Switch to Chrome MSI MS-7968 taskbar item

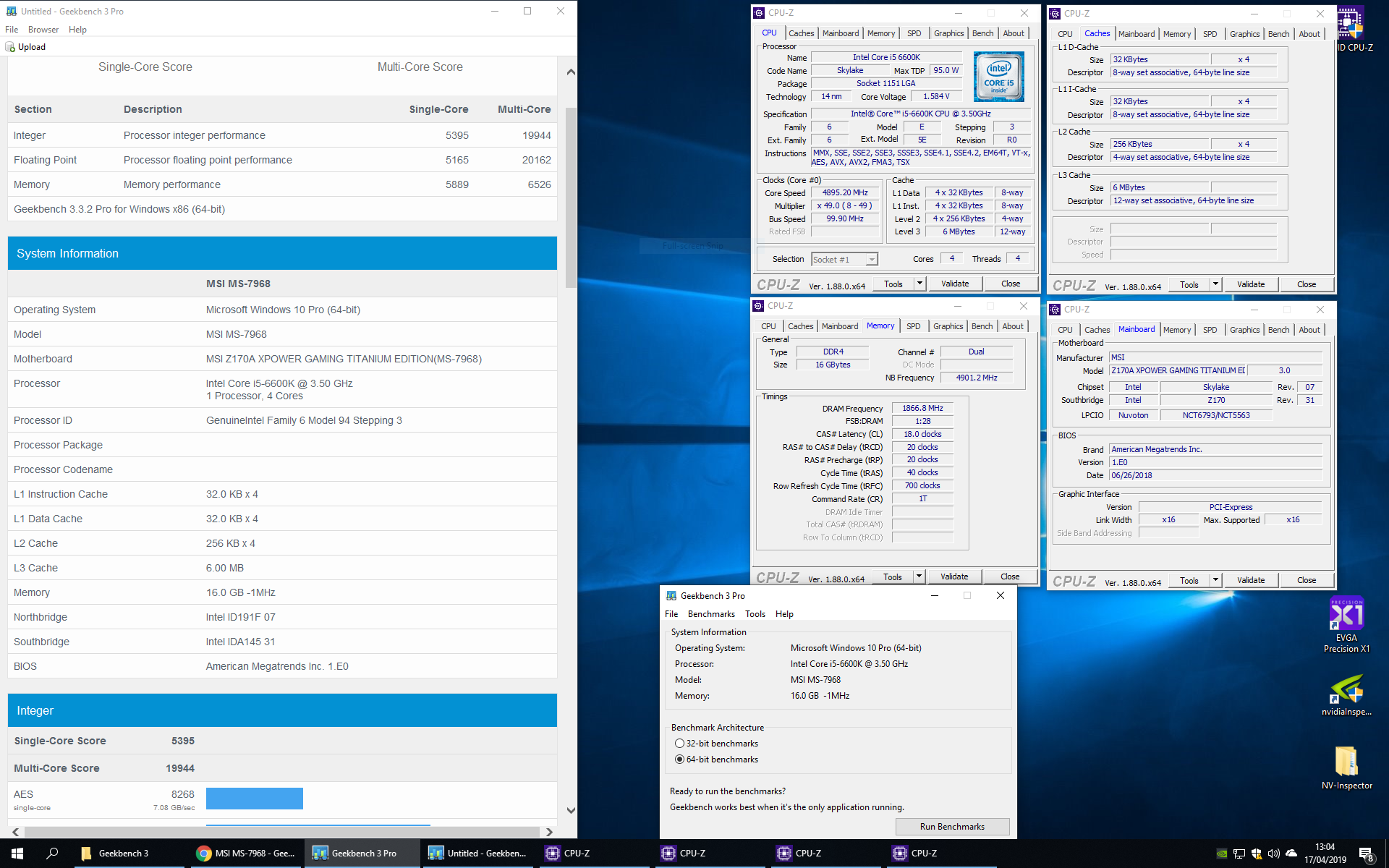tap(246, 854)
